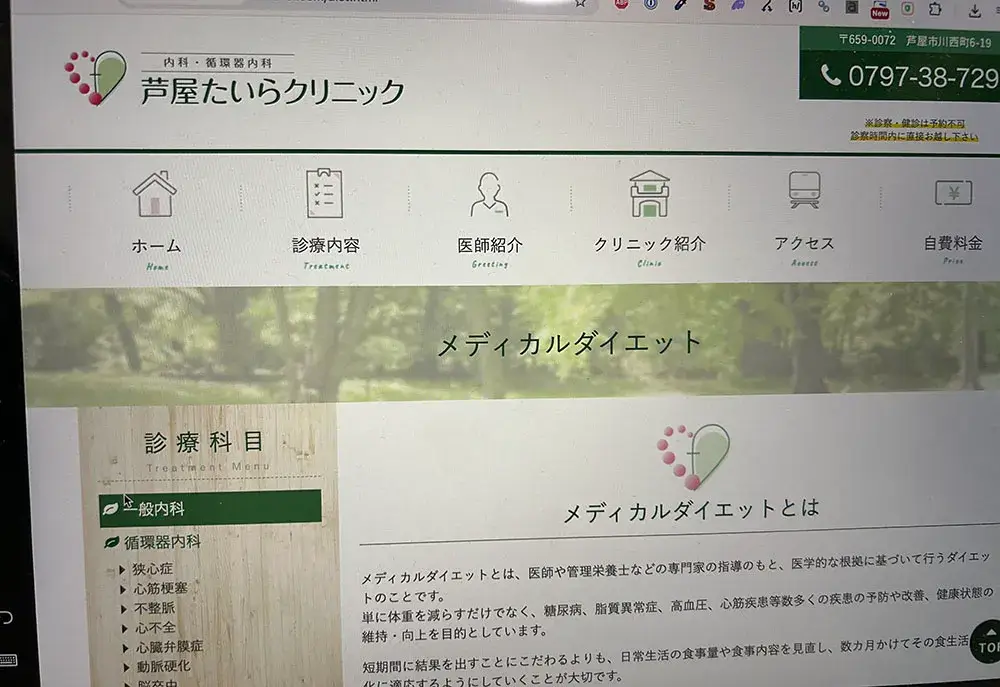Click the doctor silhouette icon for 医師紹介
This screenshot has height=687, width=1000.
point(489,195)
